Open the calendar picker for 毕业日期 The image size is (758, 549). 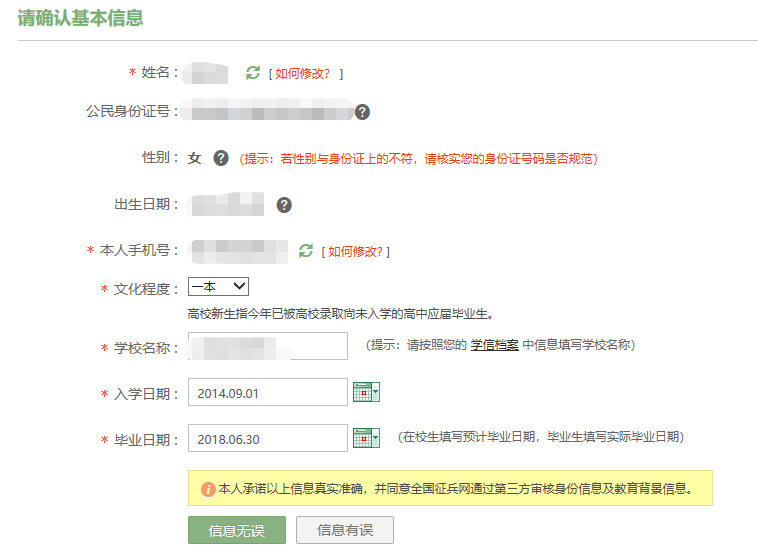366,438
